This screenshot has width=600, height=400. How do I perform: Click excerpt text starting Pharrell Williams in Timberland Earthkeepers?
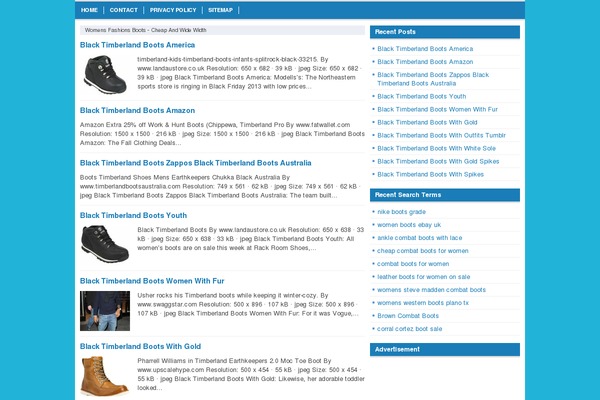pyautogui.click(x=251, y=374)
